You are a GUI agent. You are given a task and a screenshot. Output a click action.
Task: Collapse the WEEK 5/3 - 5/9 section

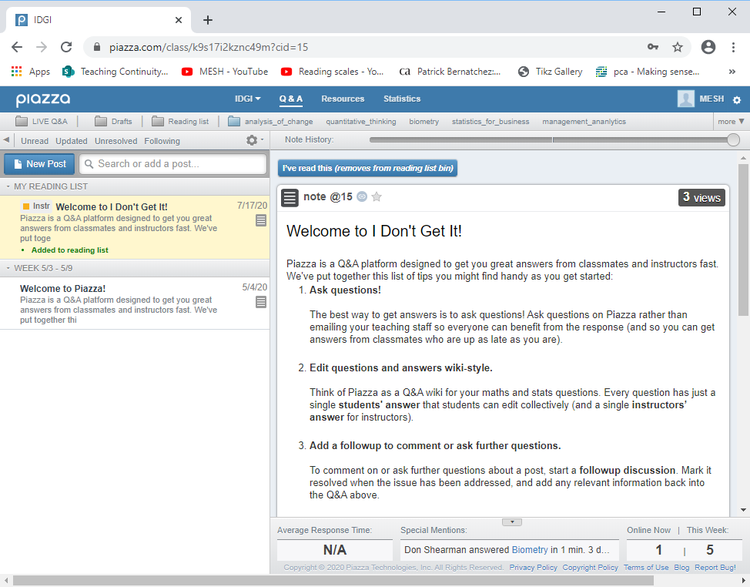[6, 268]
